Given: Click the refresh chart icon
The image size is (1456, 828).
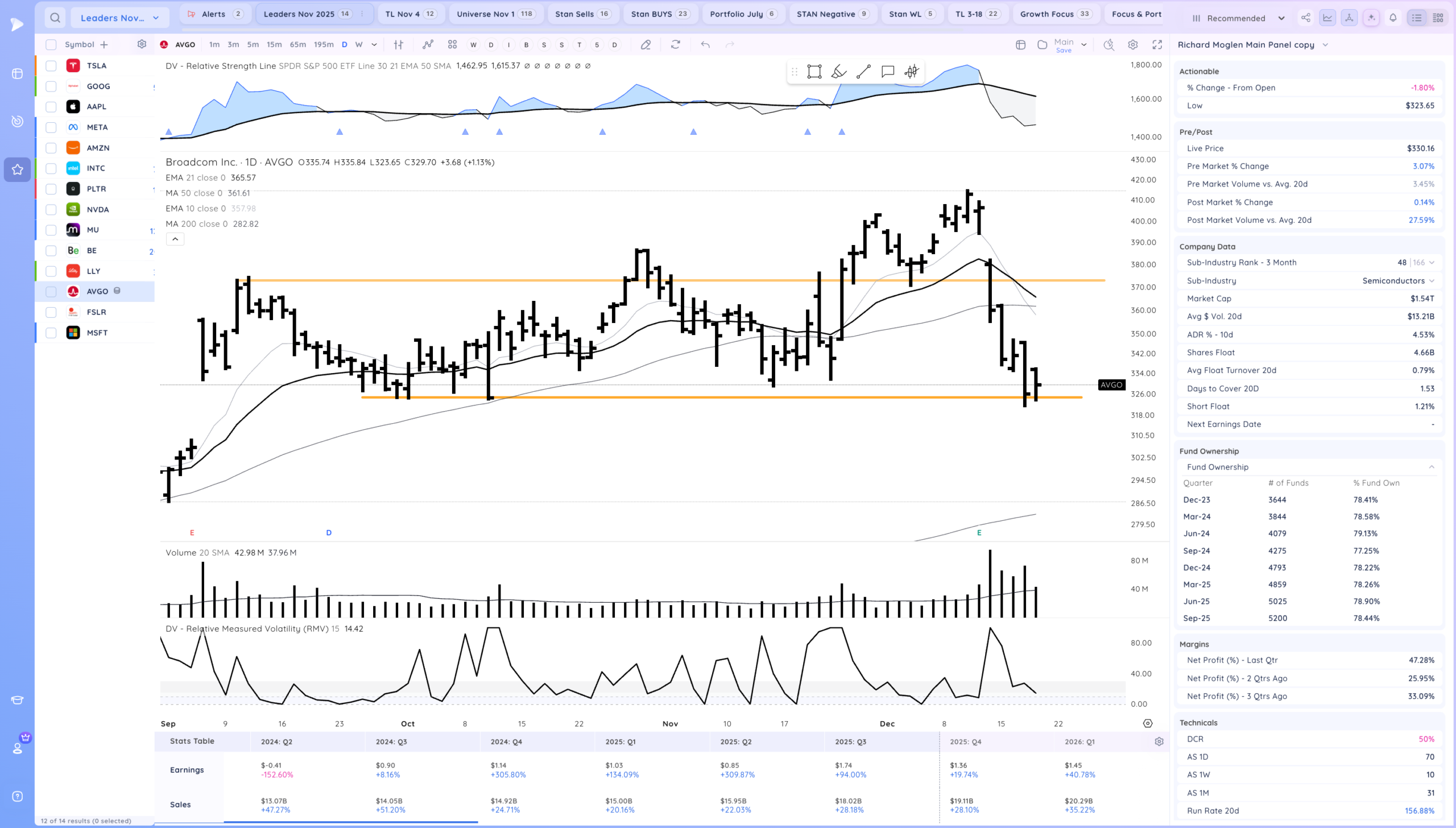Looking at the screenshot, I should coord(675,44).
